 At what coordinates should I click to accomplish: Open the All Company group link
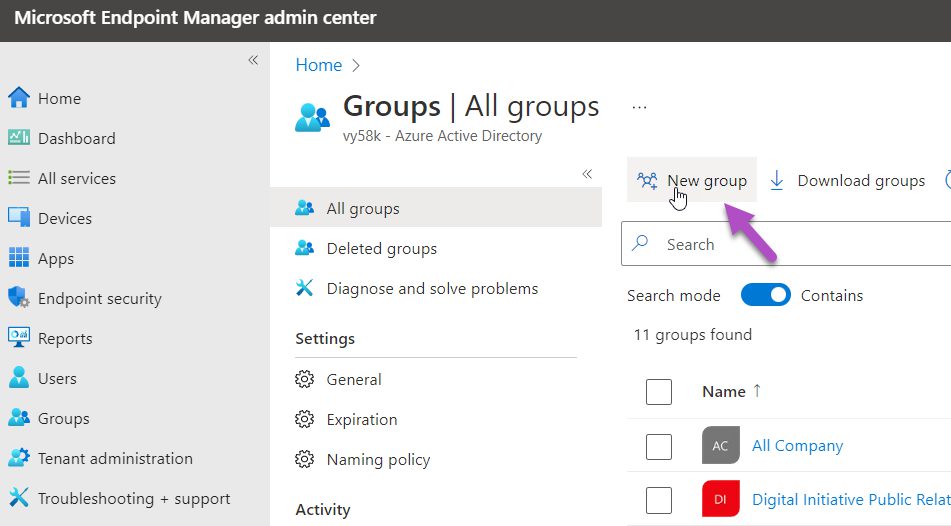point(798,446)
